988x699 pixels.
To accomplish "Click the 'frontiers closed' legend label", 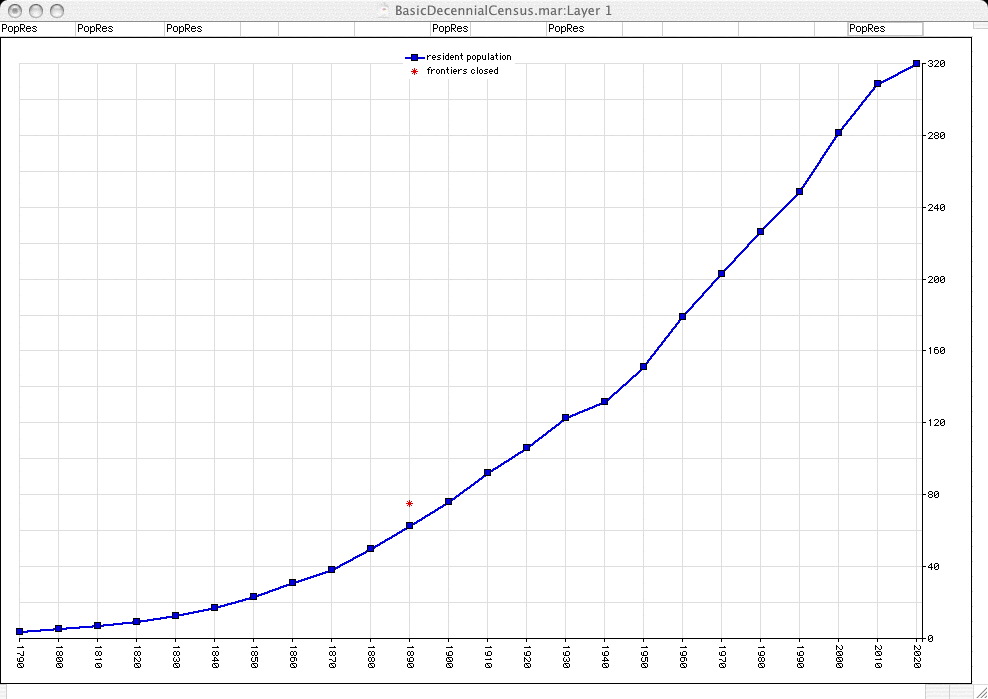I will pos(462,72).
